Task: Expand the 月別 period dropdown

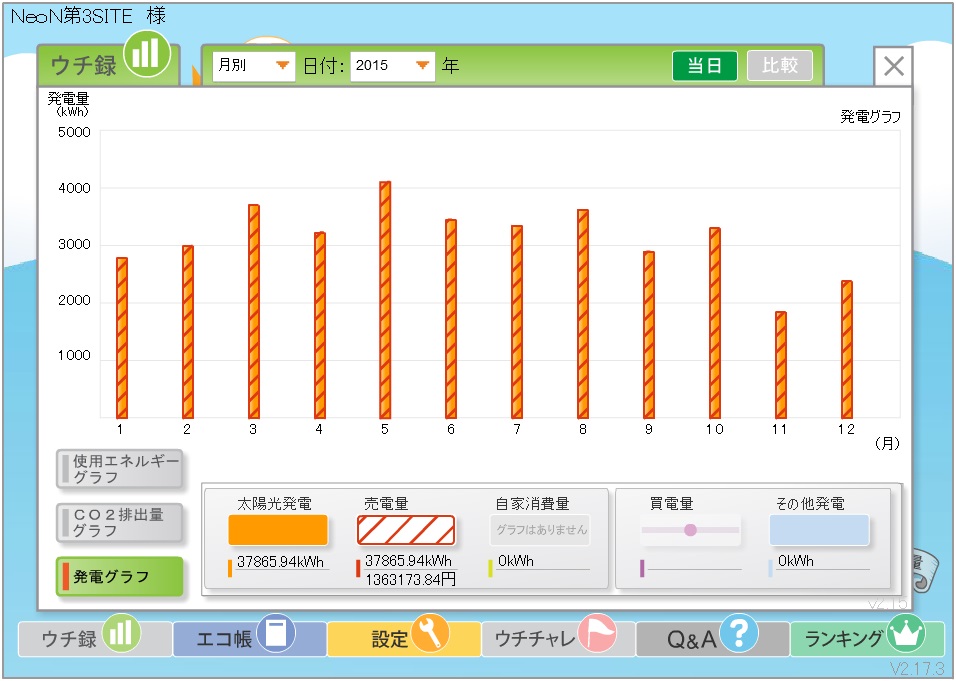Action: click(x=254, y=65)
